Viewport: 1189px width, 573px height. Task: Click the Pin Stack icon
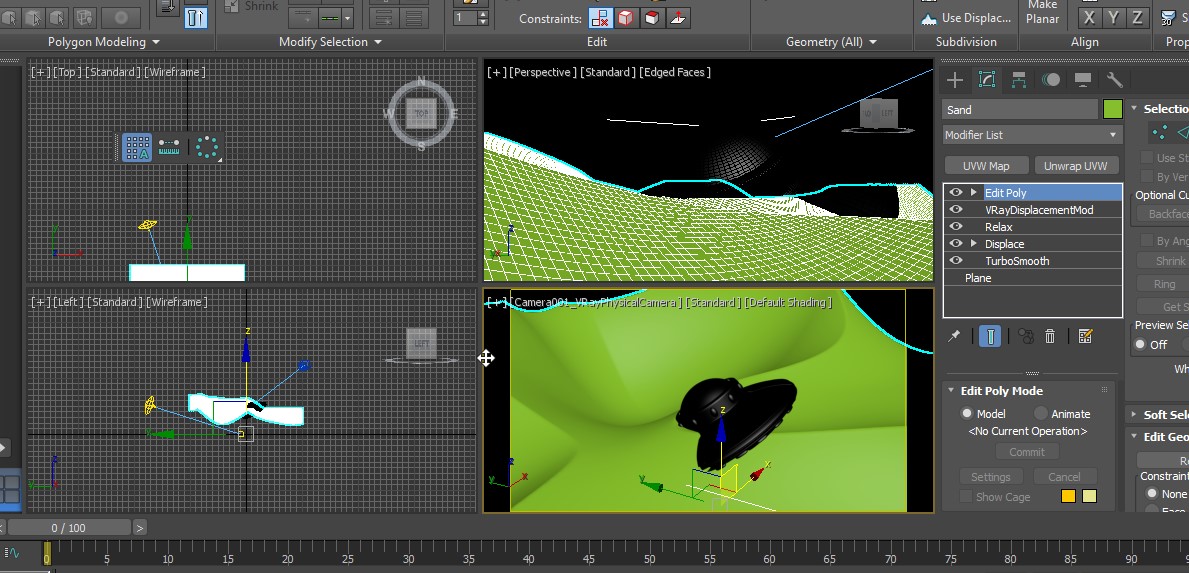(x=955, y=337)
